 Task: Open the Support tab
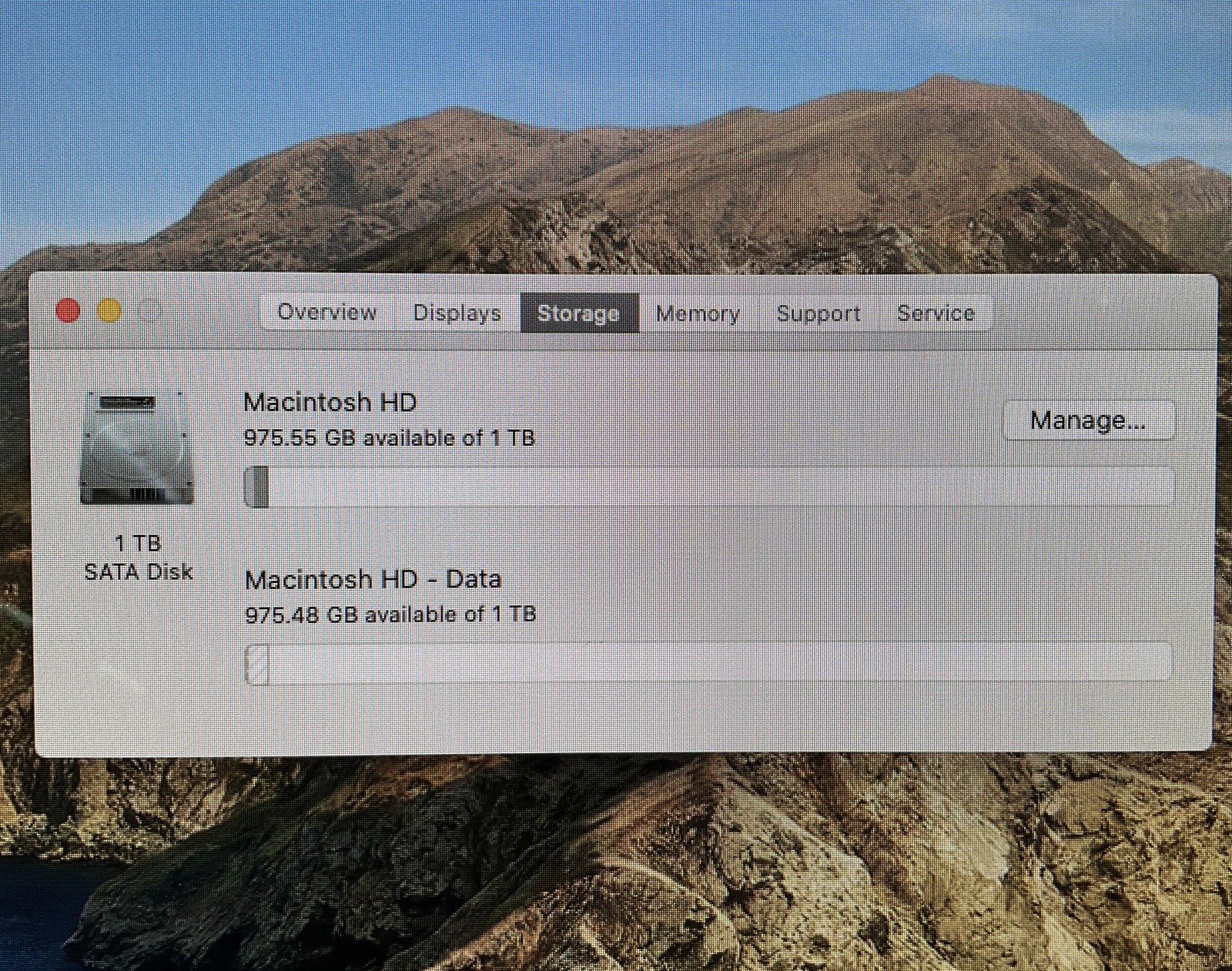818,313
